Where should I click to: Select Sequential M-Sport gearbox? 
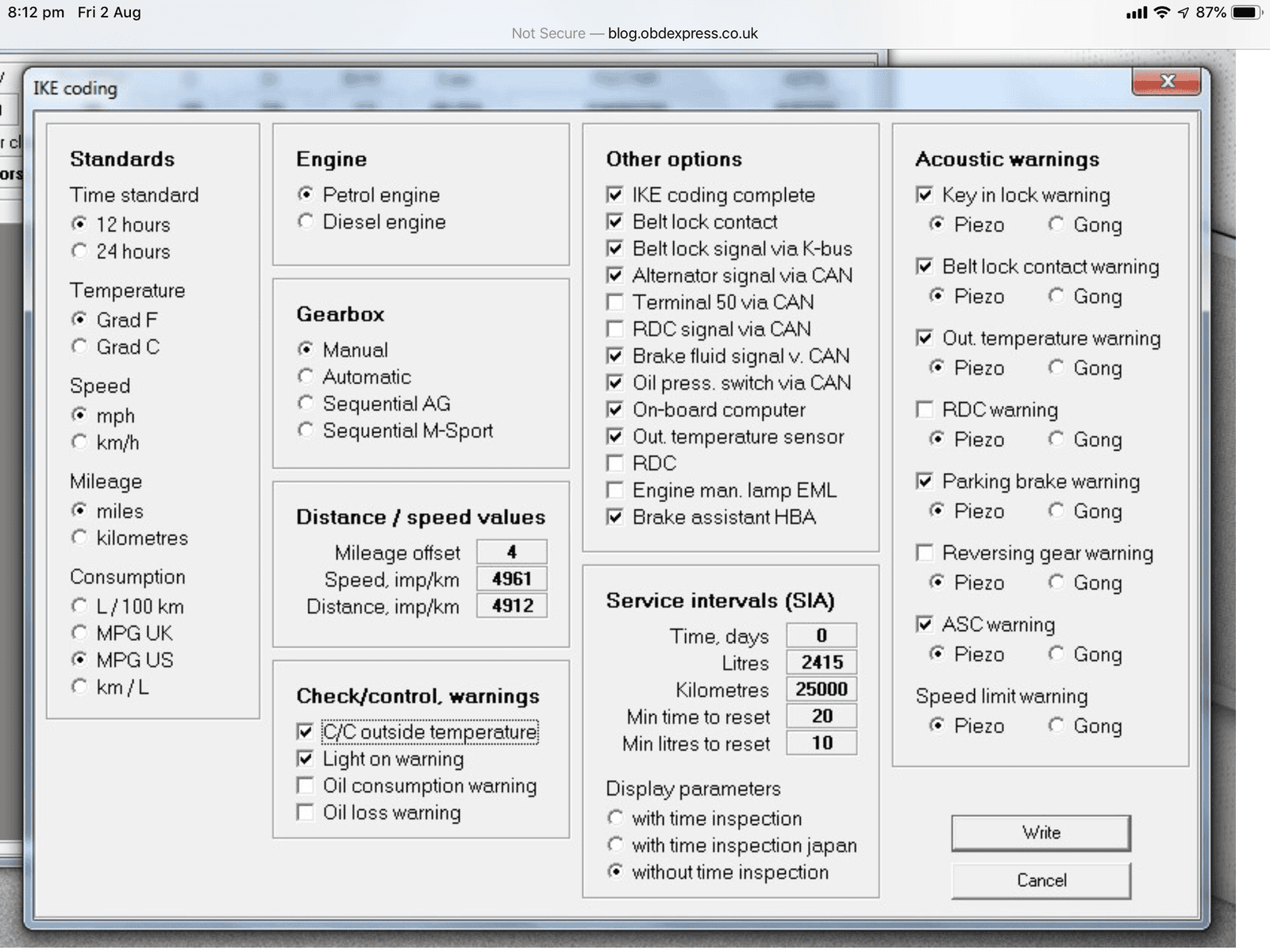pos(306,430)
